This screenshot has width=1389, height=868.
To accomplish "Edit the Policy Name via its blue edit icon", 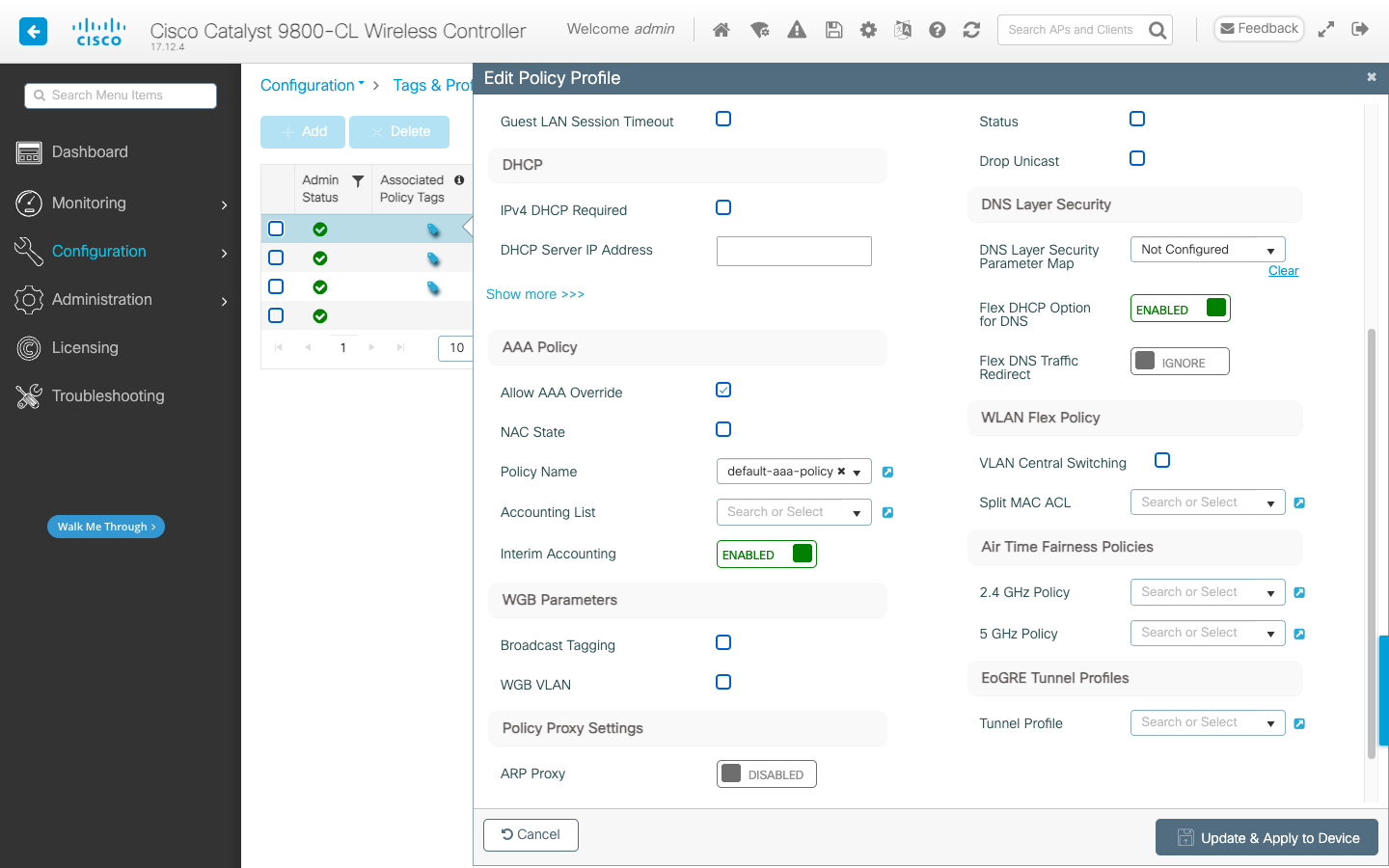I will click(887, 472).
